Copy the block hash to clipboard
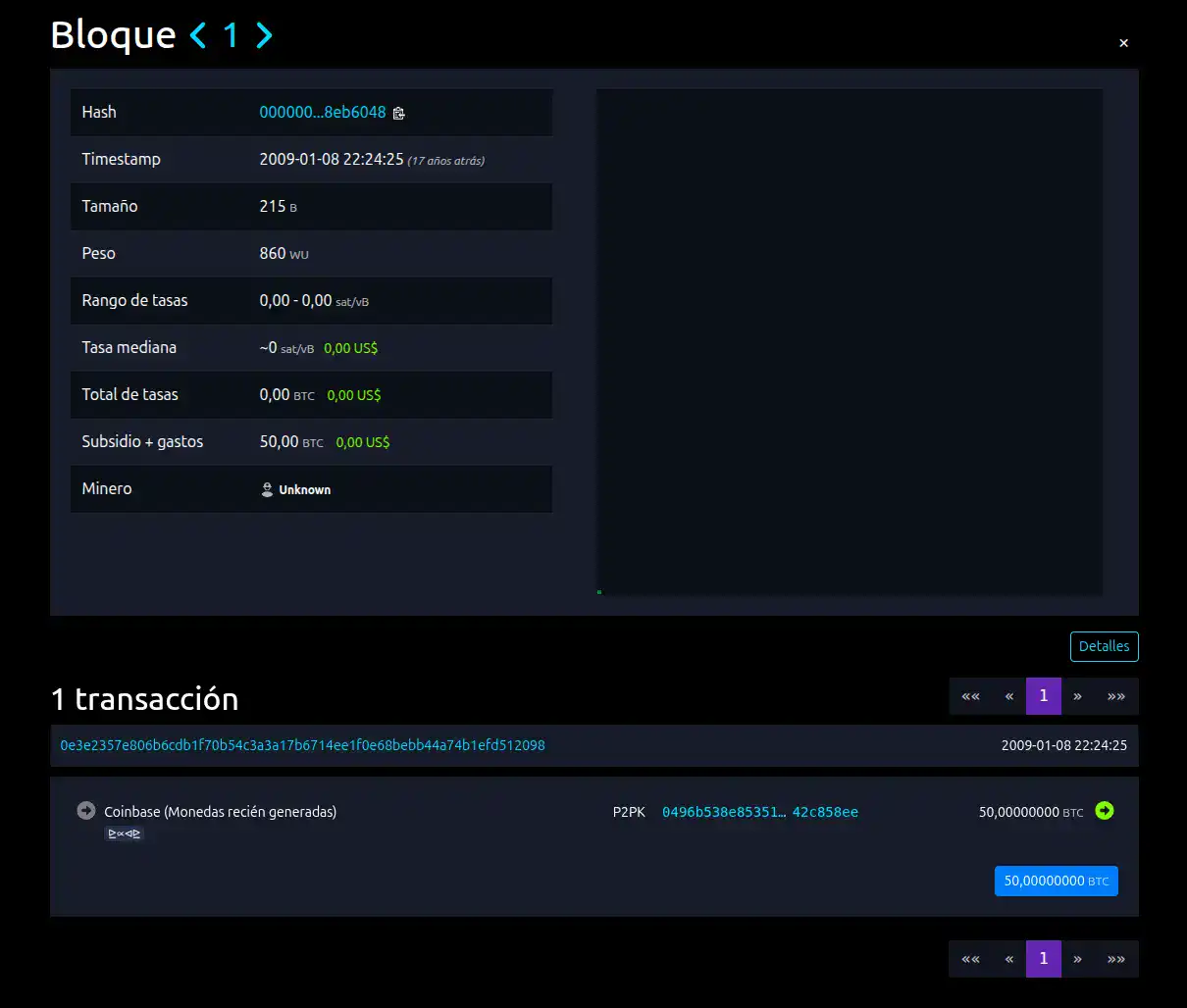 pyautogui.click(x=398, y=114)
